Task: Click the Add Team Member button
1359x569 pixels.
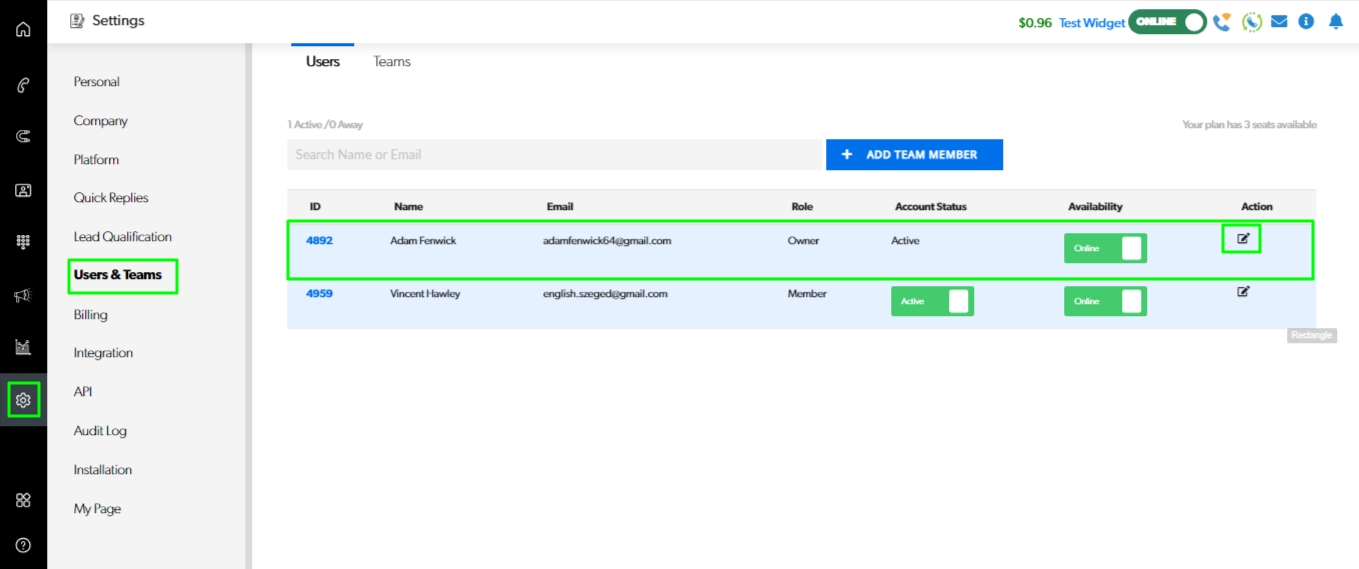Action: [914, 155]
